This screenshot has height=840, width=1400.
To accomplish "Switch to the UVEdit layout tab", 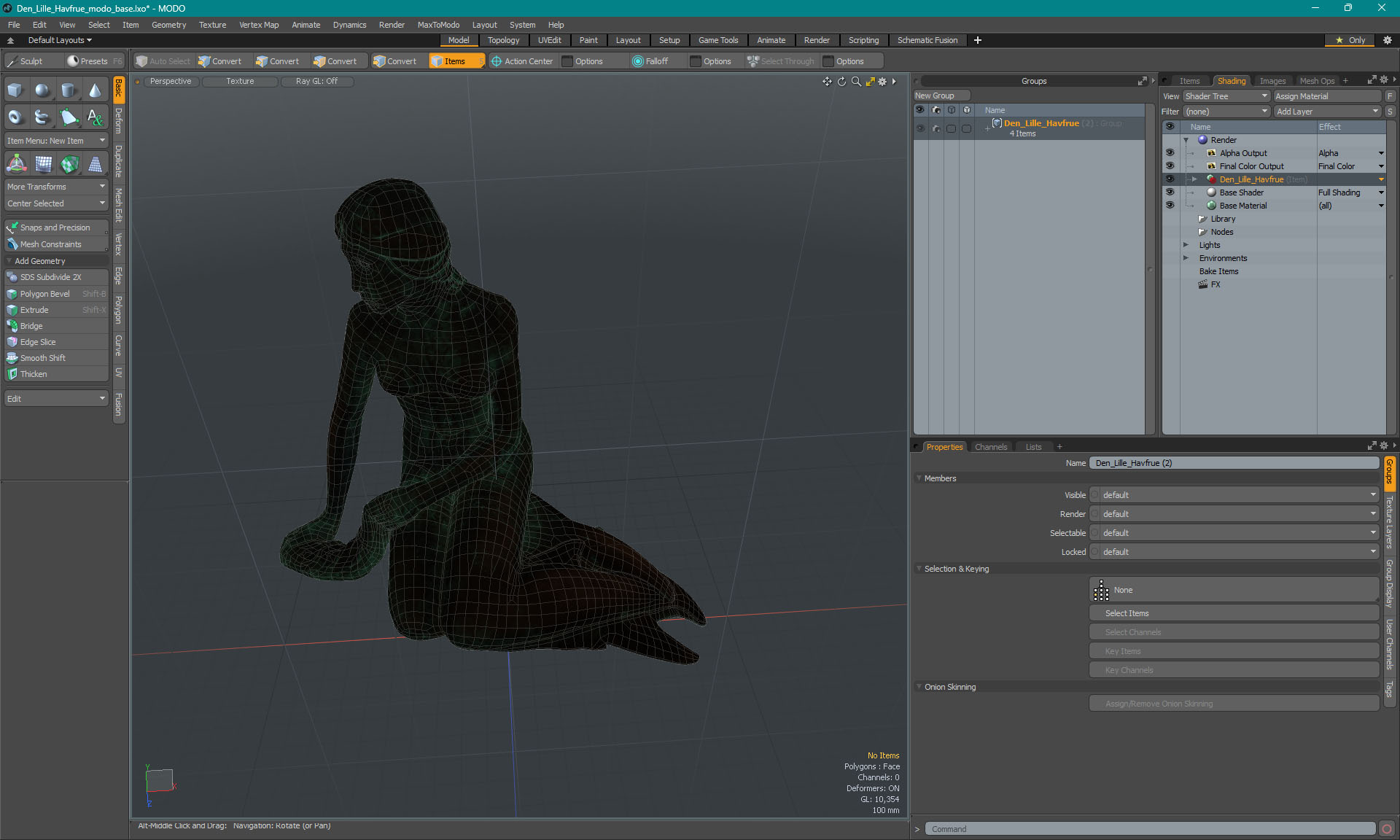I will click(549, 40).
